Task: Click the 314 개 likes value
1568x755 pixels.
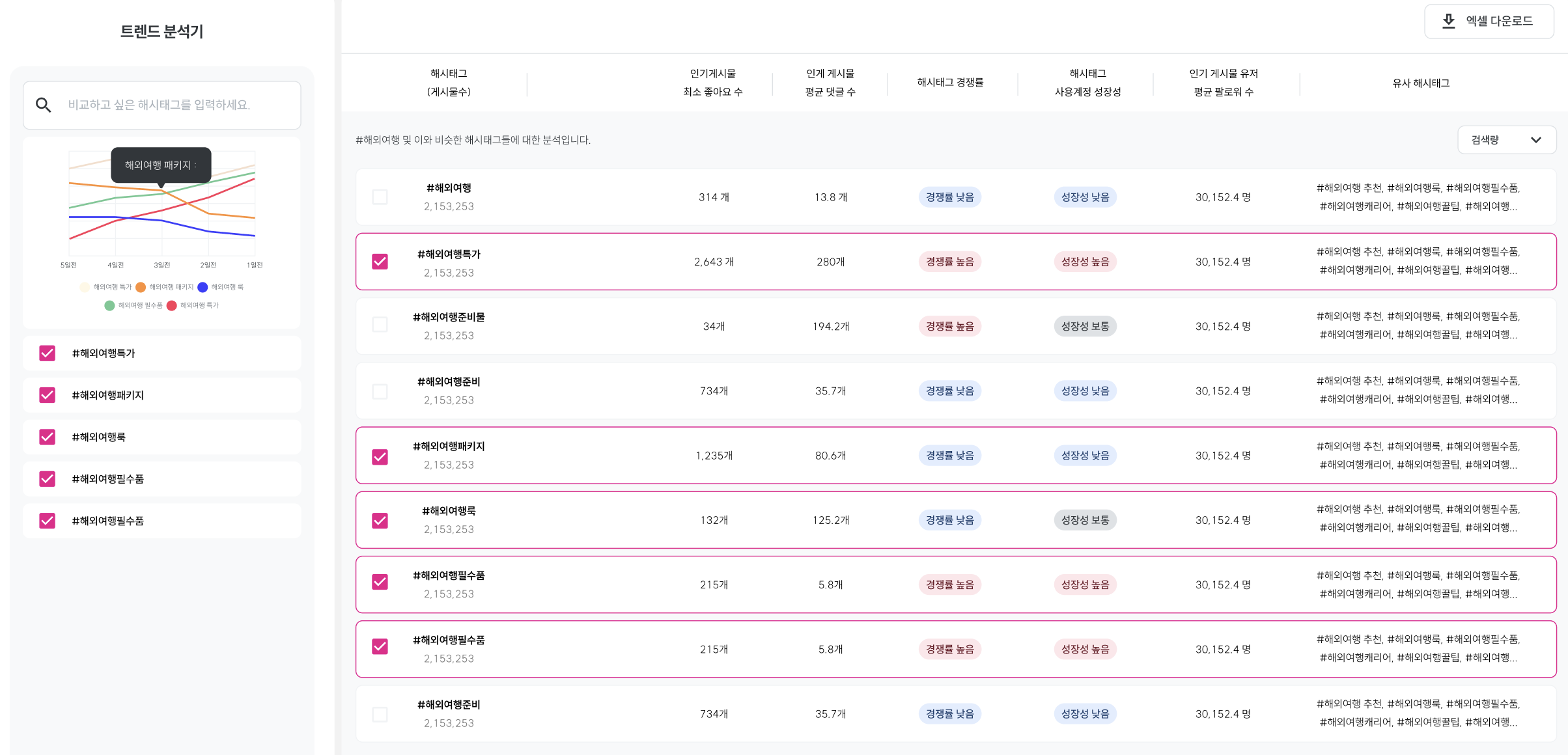Action: (x=714, y=197)
